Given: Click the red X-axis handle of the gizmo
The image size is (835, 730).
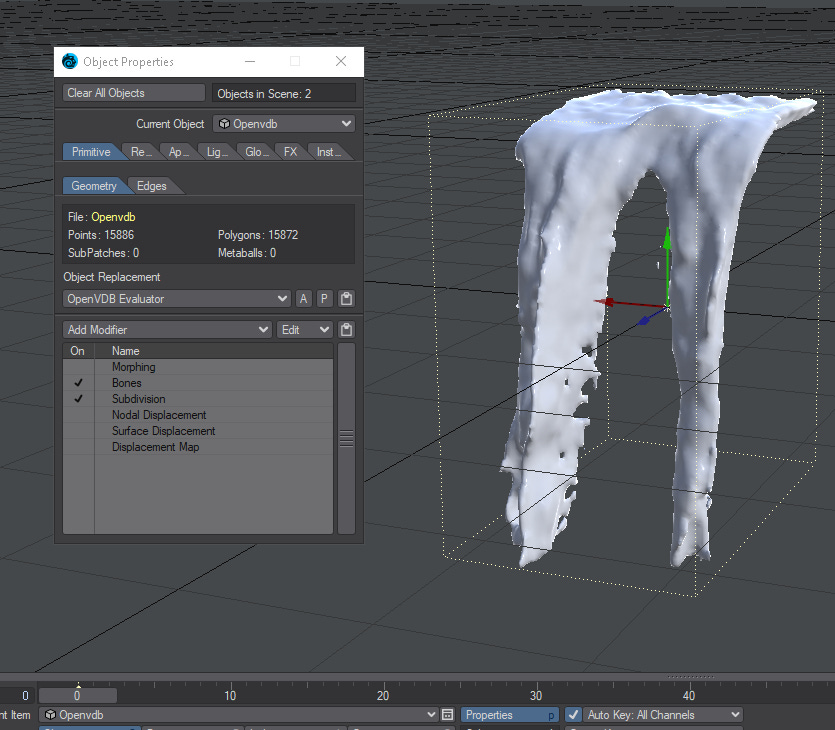Looking at the screenshot, I should click(x=608, y=301).
